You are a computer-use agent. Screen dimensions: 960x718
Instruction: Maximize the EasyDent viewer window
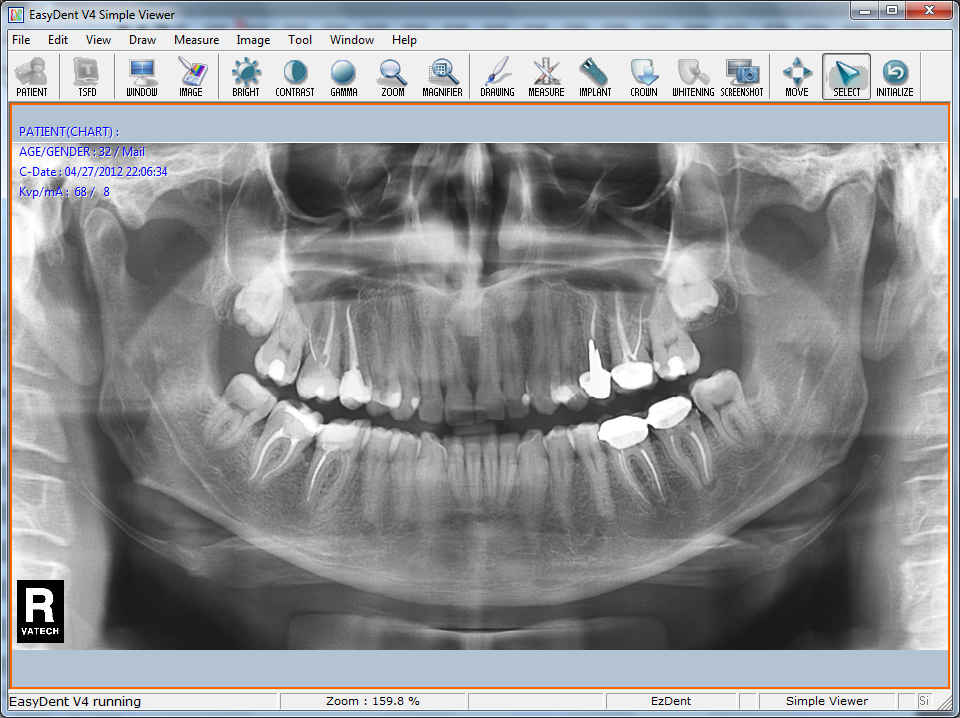[x=892, y=10]
